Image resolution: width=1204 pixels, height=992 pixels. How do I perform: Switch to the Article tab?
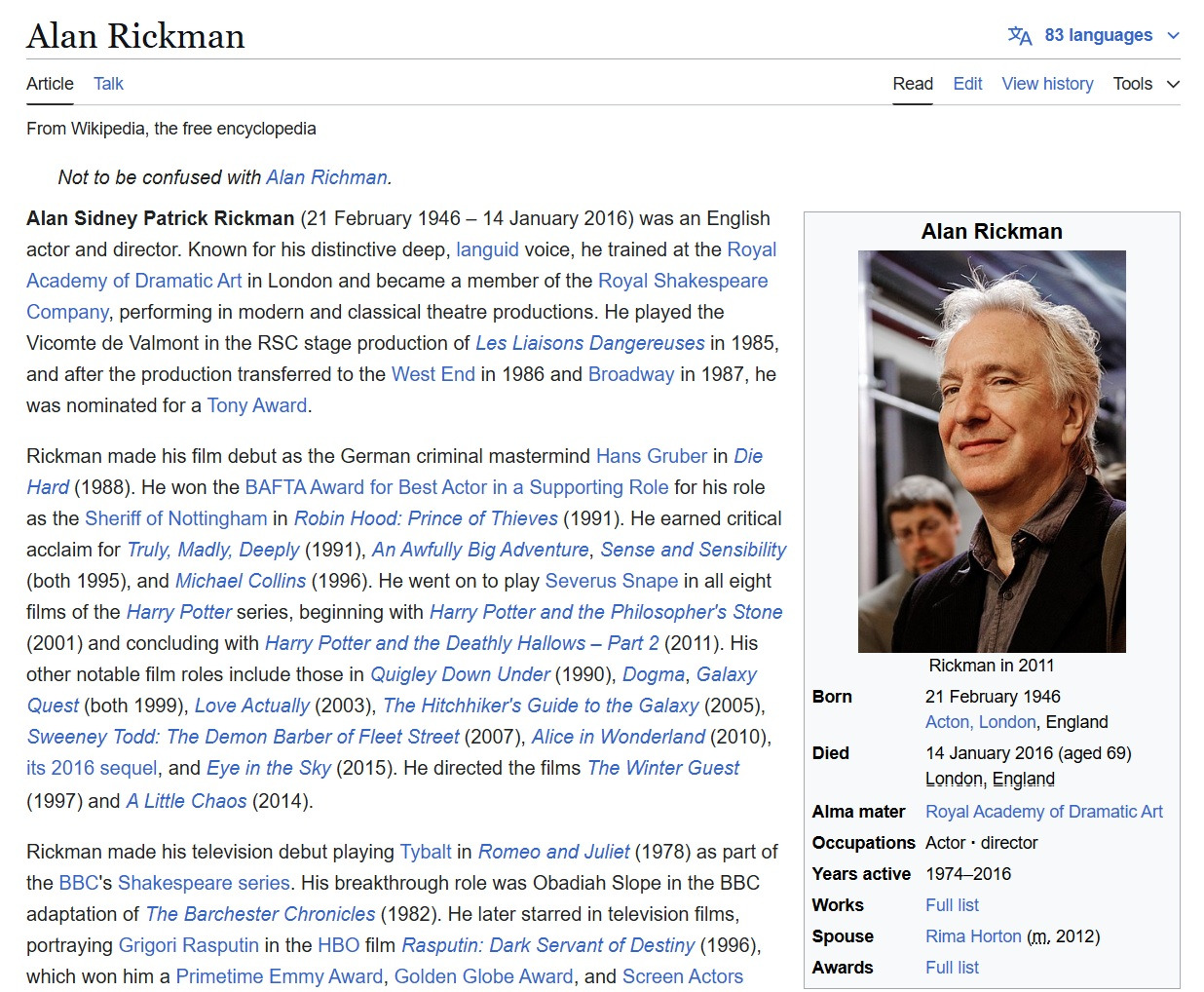pyautogui.click(x=50, y=84)
